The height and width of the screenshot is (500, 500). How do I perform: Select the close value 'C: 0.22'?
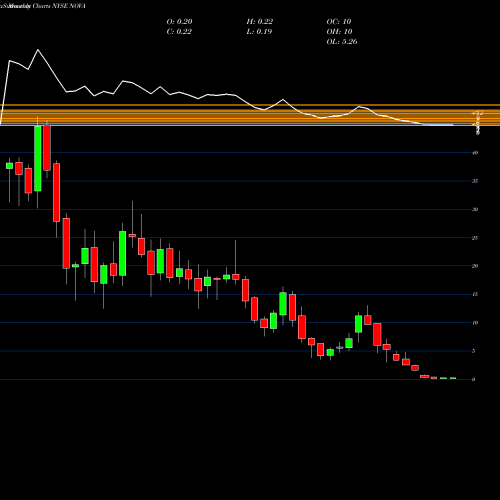tap(179, 32)
